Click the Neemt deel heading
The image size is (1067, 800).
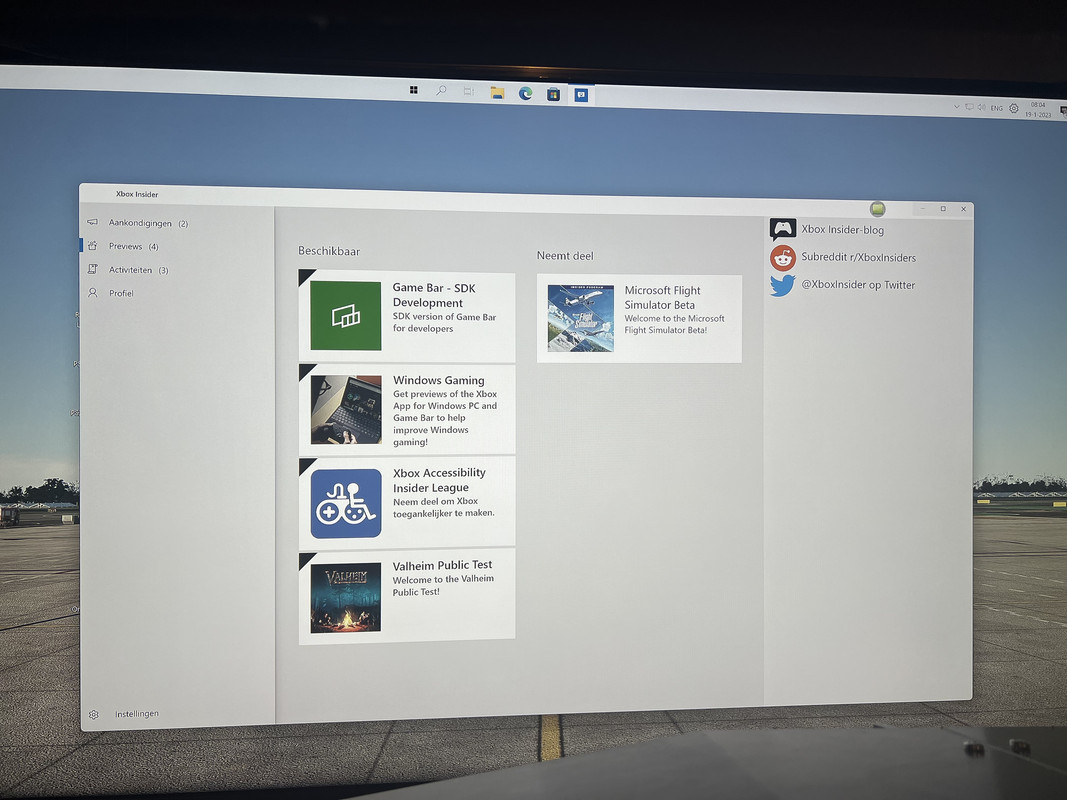click(565, 256)
